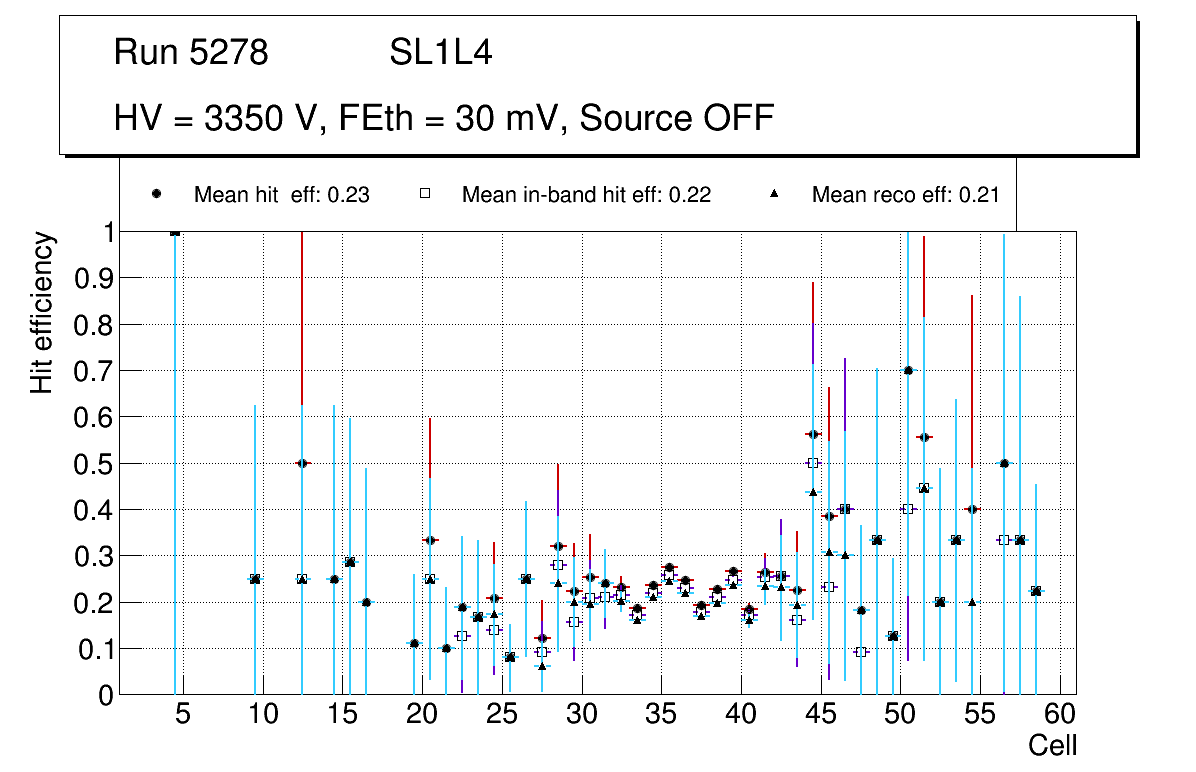Click the 'SL1L4' label in the title
The image size is (1196, 772).
440,53
